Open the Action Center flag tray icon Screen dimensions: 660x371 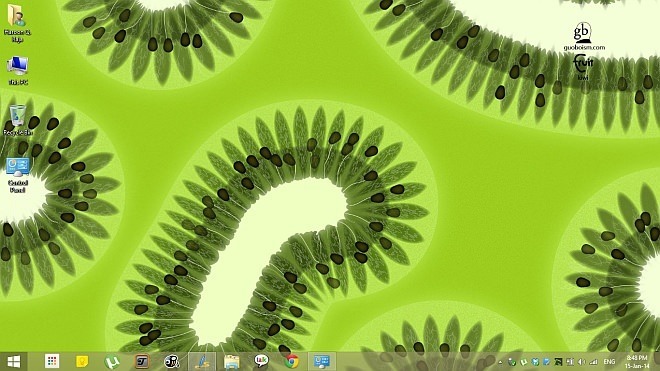click(570, 362)
